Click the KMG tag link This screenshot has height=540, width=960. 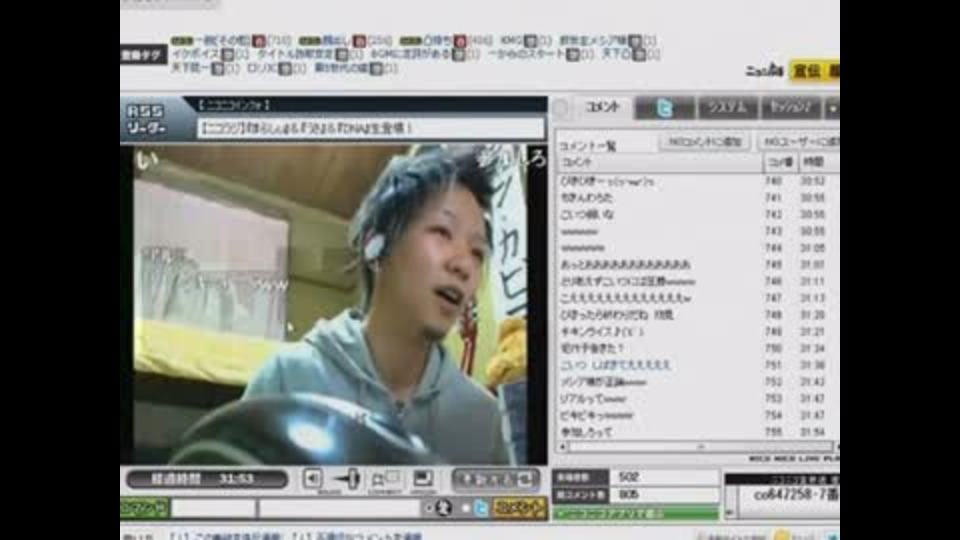pyautogui.click(x=511, y=40)
